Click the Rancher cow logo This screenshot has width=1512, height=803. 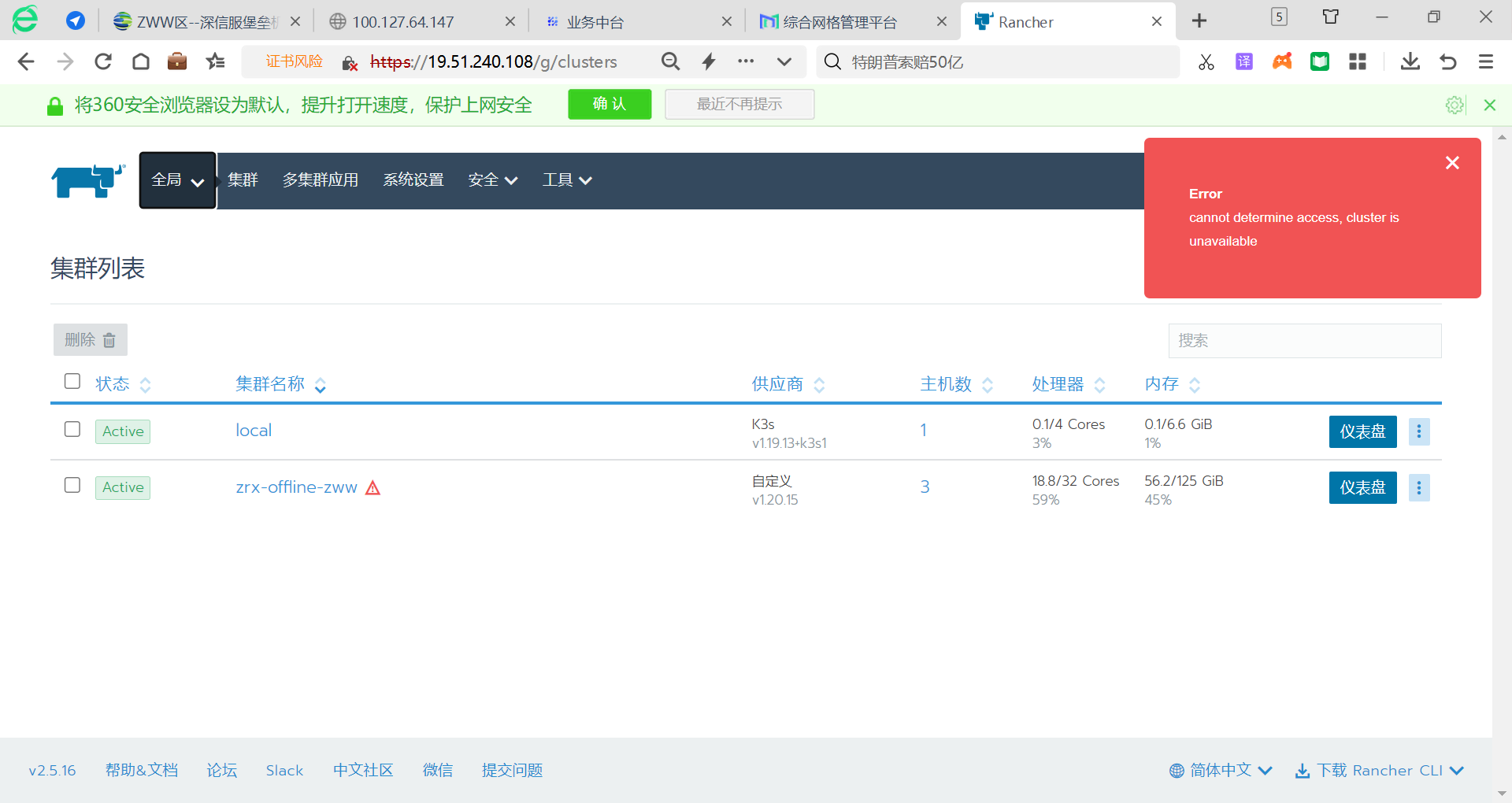[88, 180]
